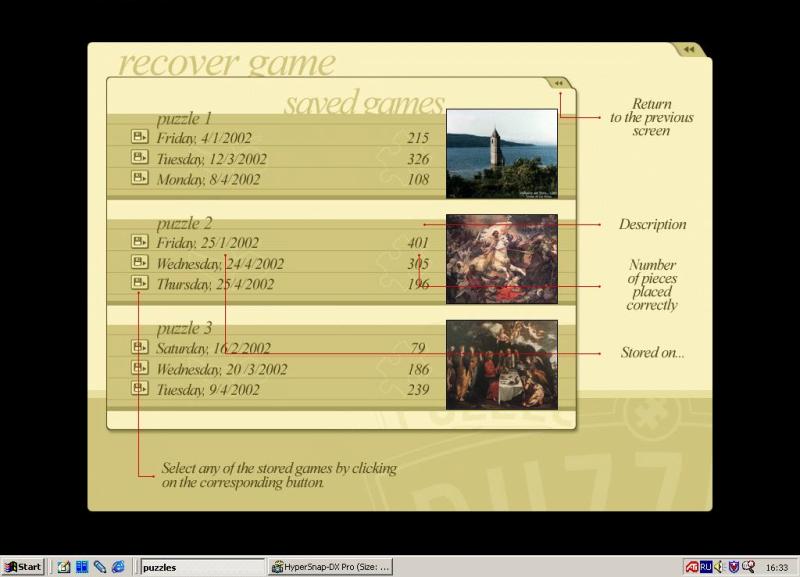Load the Wednesday, 24/4/2002 saved game

point(139,263)
